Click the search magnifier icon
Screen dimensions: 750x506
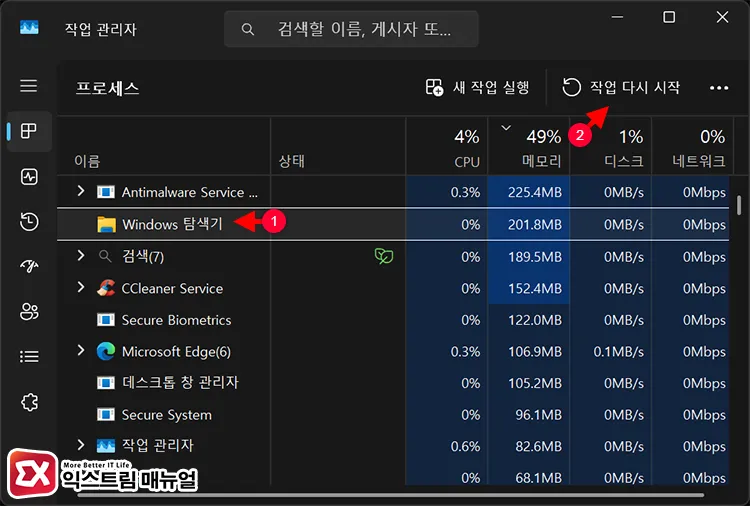point(247,30)
